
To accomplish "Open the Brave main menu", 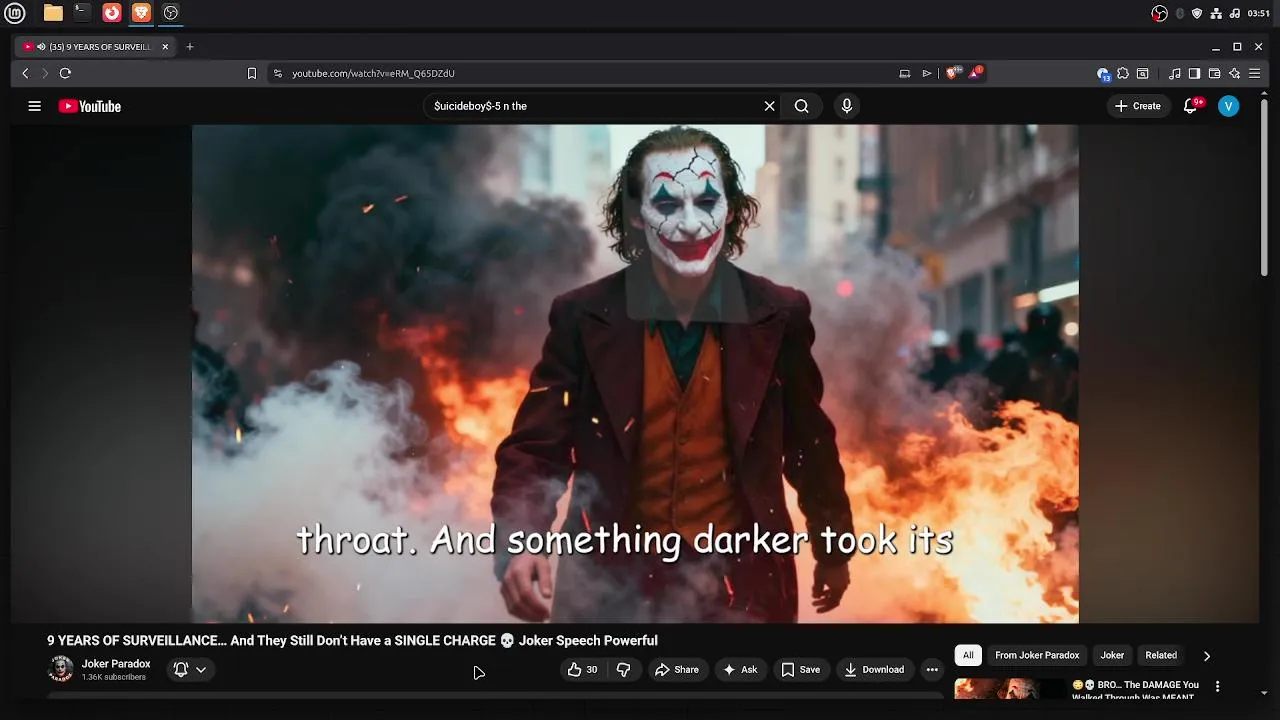I will pos(1254,73).
